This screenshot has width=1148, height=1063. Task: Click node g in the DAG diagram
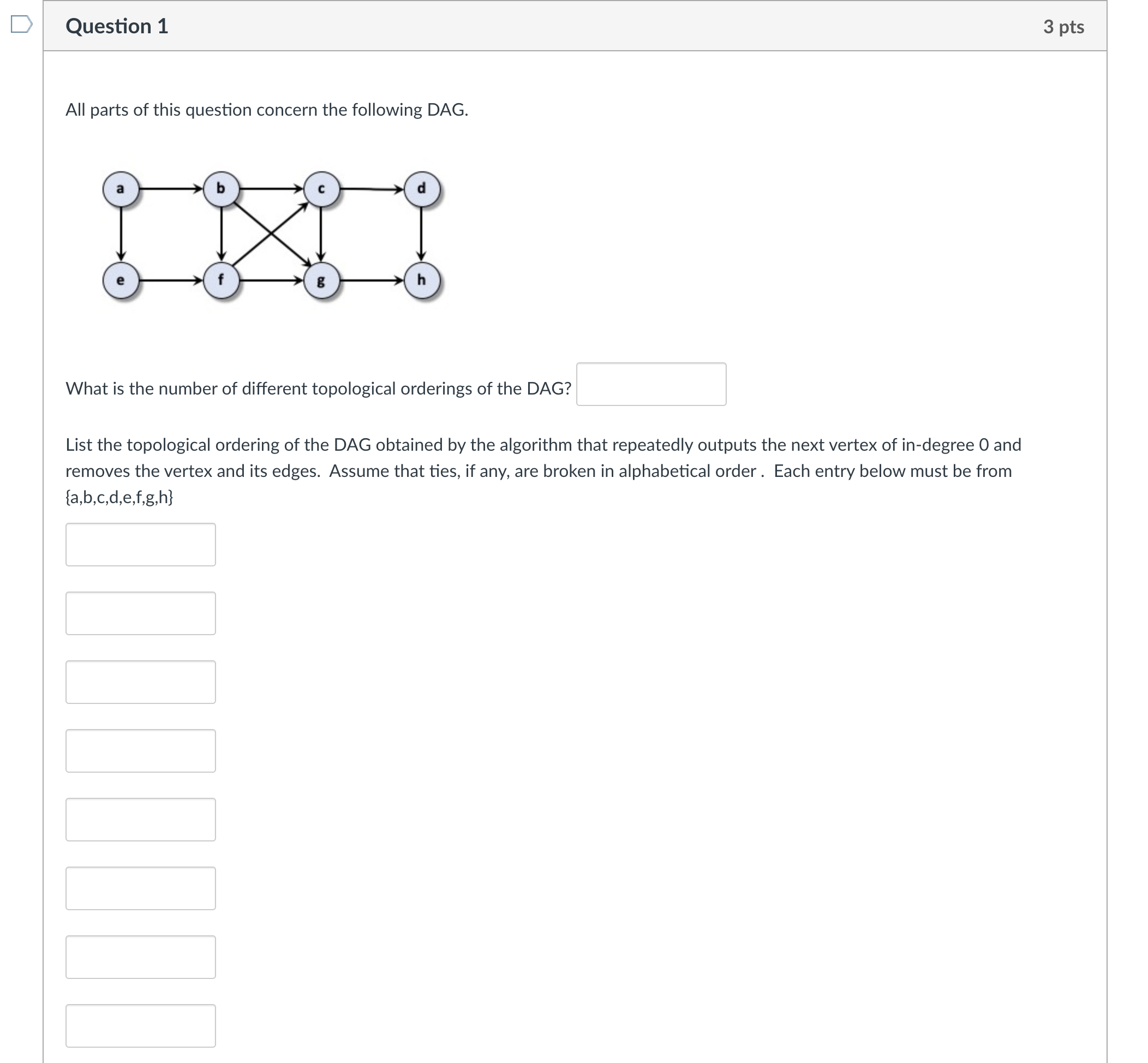click(x=321, y=280)
